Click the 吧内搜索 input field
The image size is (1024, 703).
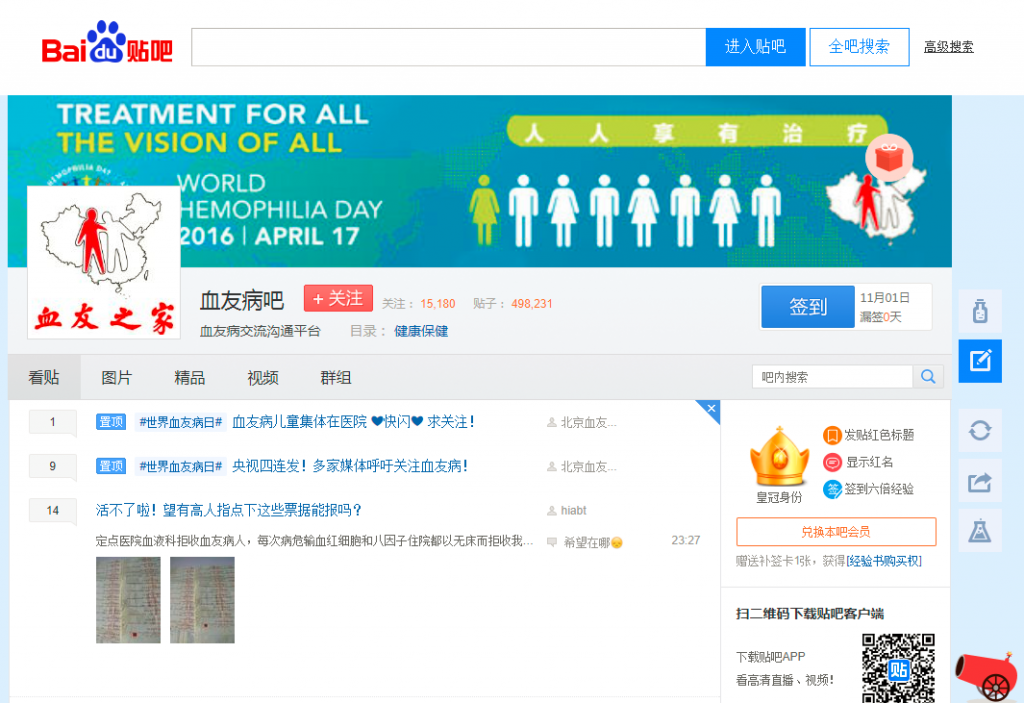833,377
